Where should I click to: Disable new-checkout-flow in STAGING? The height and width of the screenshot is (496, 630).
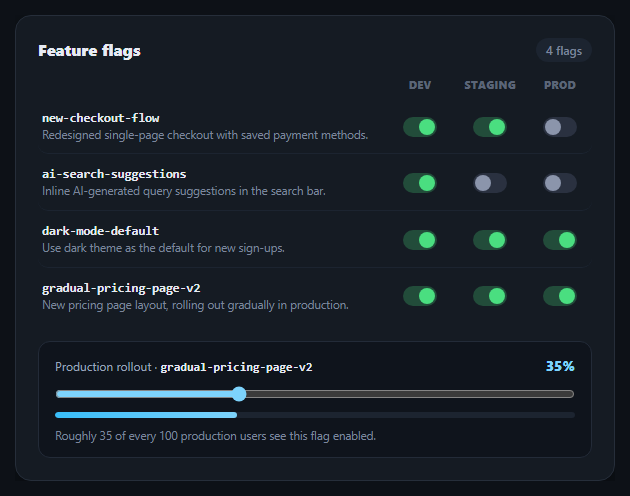(489, 127)
